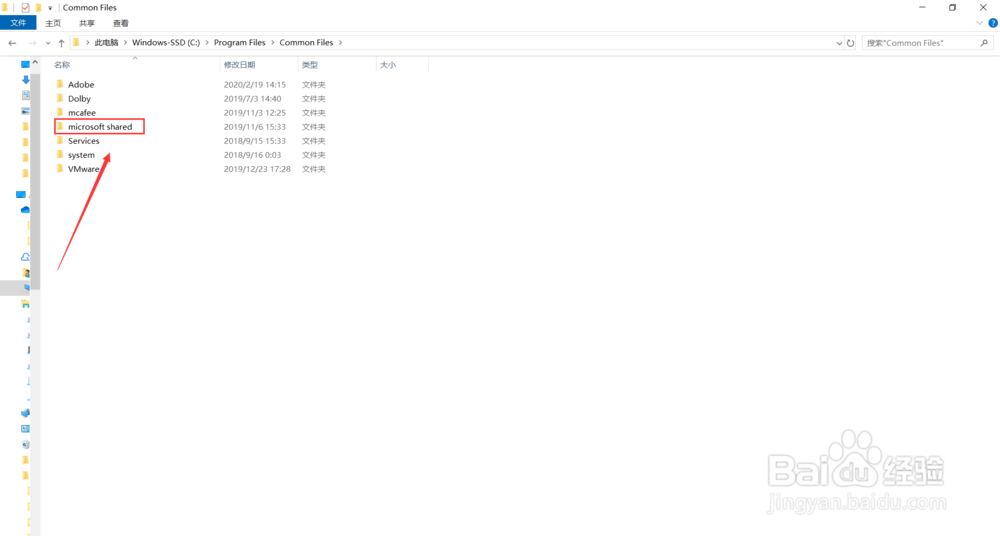Expand chevron after Windows-SSD (C:) breadcrumb
Viewport: 1000px width, 536px height.
coord(207,43)
